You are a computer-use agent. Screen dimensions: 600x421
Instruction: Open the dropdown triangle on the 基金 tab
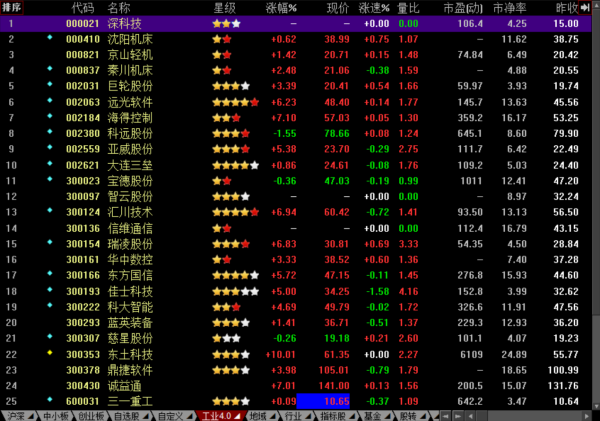pyautogui.click(x=388, y=416)
